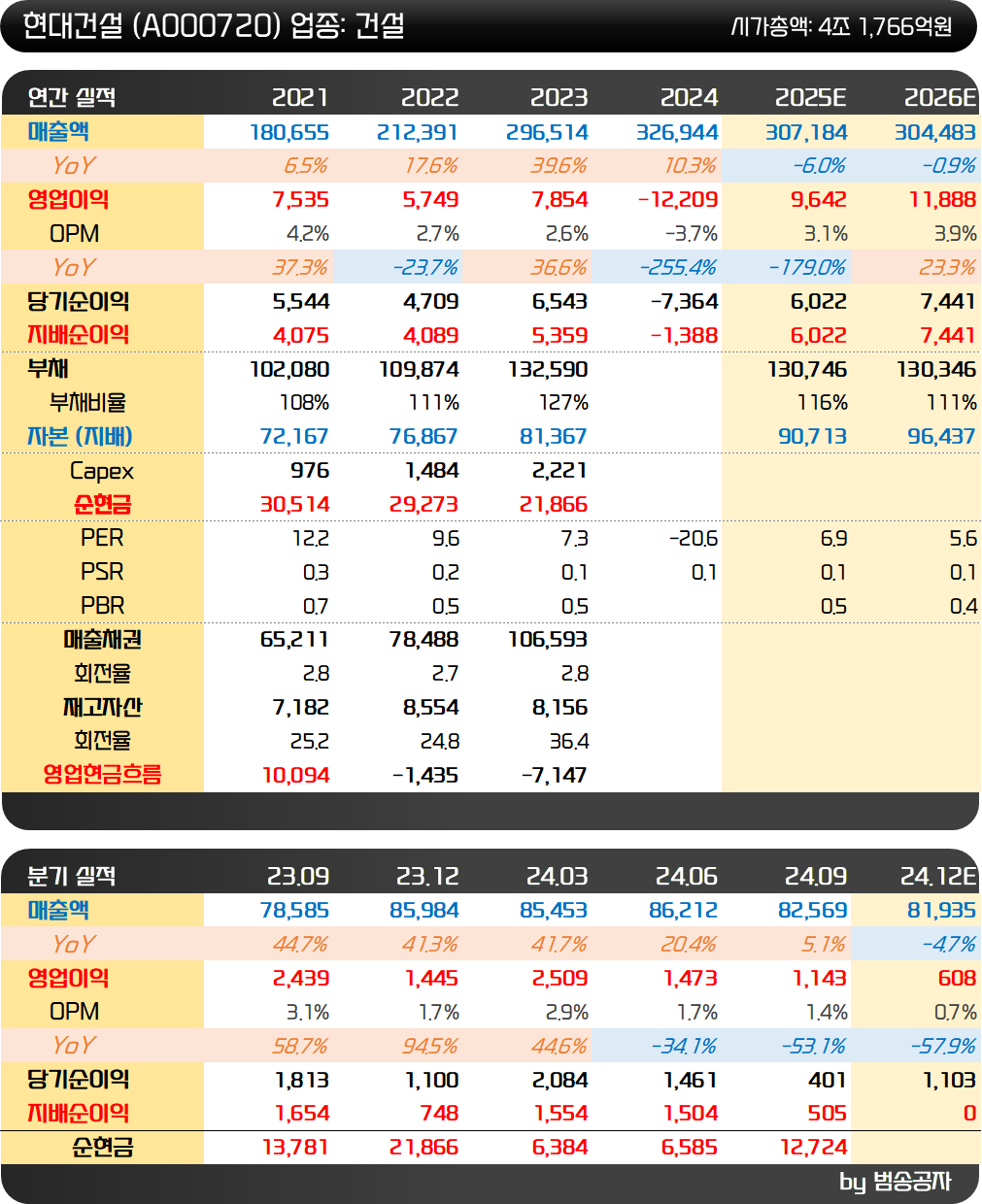Click the revenue YoY value 39.6%

[559, 166]
